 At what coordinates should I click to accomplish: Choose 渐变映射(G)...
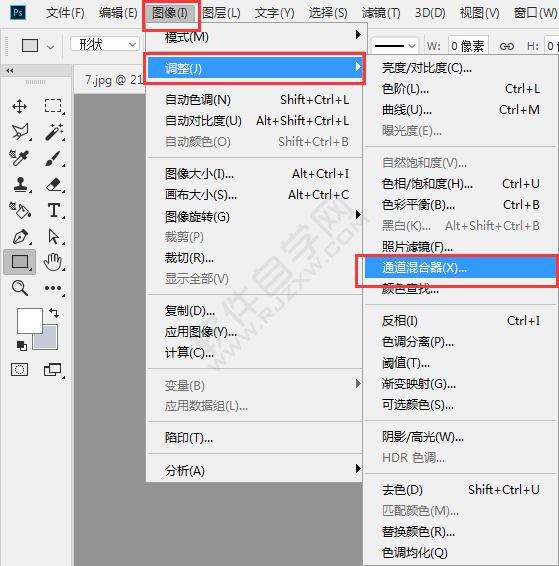(x=460, y=384)
